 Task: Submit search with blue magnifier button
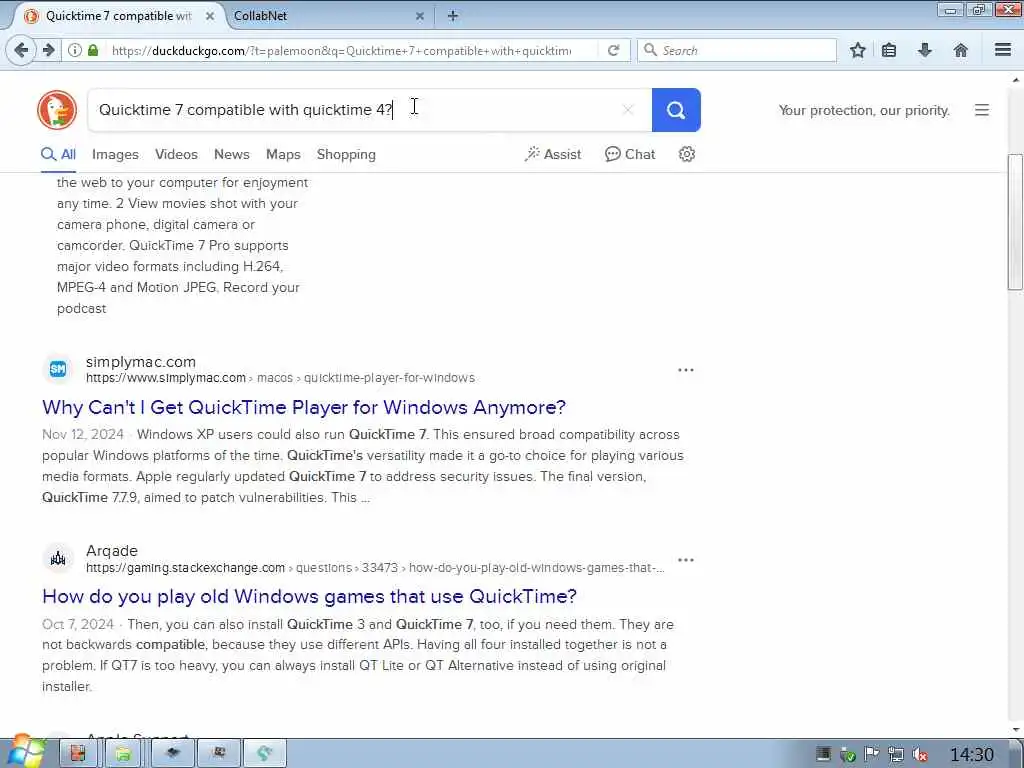pyautogui.click(x=676, y=110)
